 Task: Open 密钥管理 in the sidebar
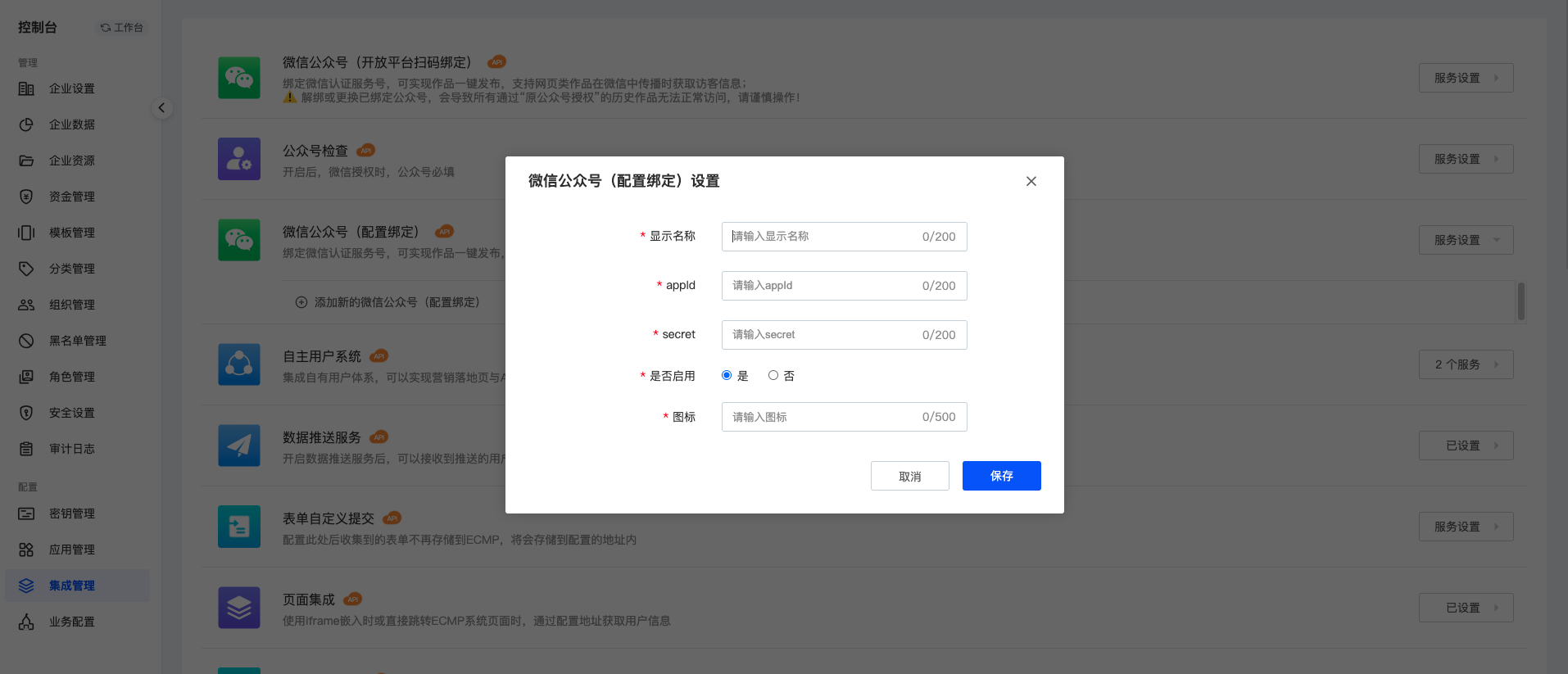click(x=72, y=513)
